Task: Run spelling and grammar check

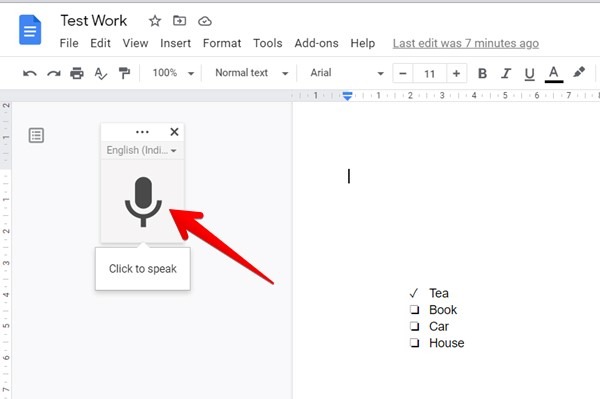Action: point(101,73)
